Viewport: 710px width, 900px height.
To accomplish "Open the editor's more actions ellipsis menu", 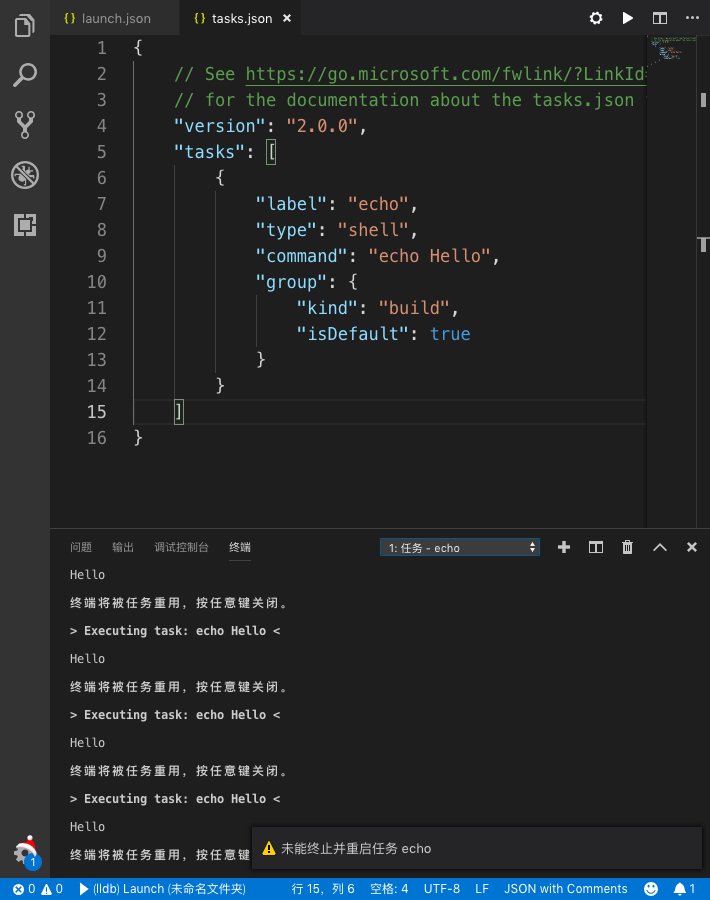I will pos(691,18).
